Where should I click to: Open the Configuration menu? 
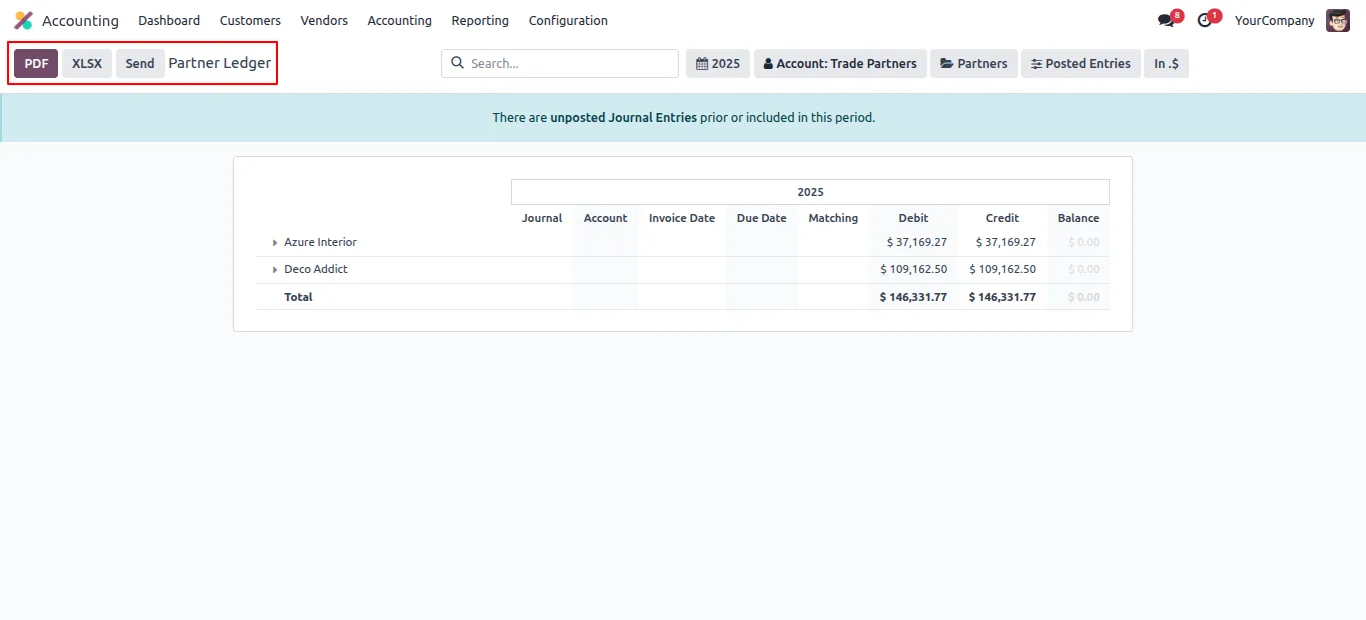tap(568, 20)
